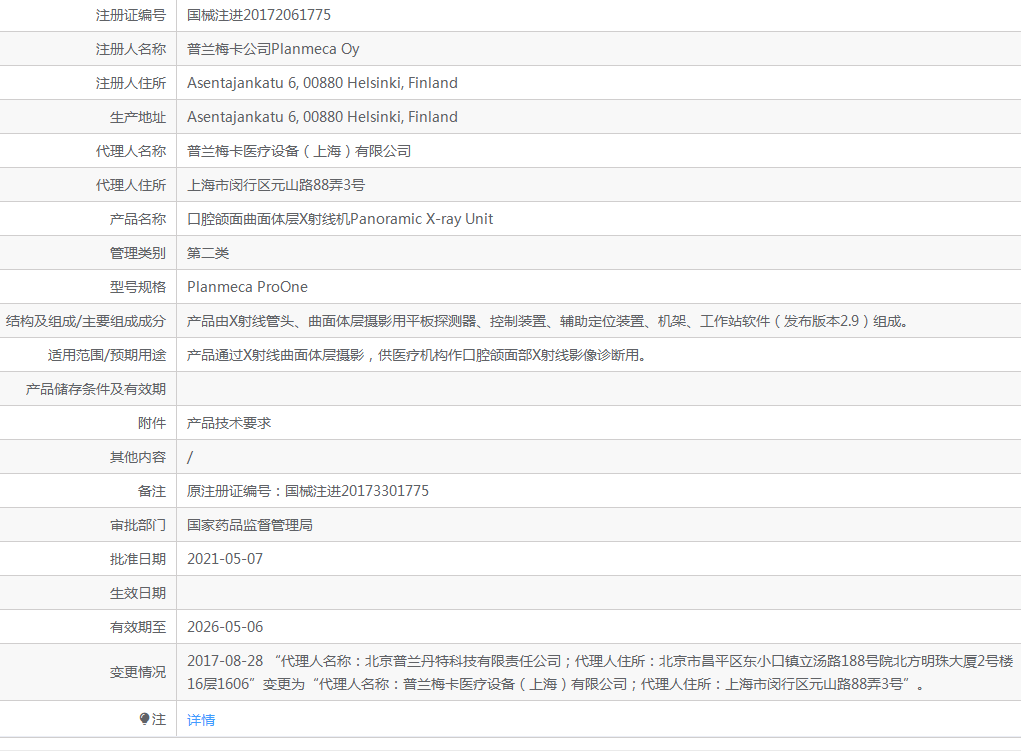Click the 型号规格 label
The image size is (1021, 751).
pos(138,287)
